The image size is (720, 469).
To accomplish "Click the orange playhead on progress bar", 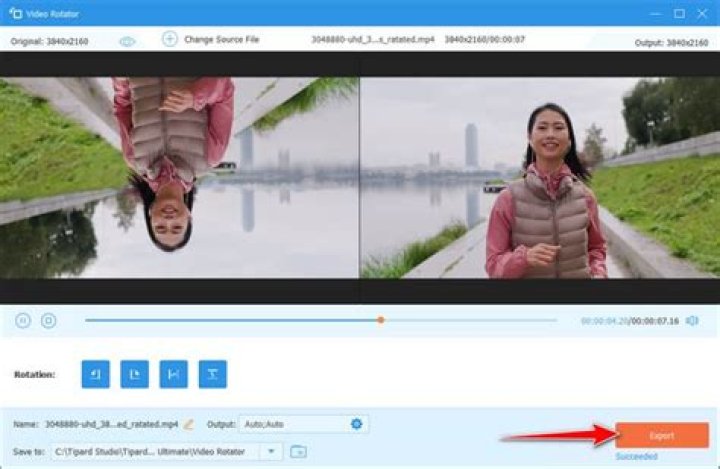I will [381, 320].
